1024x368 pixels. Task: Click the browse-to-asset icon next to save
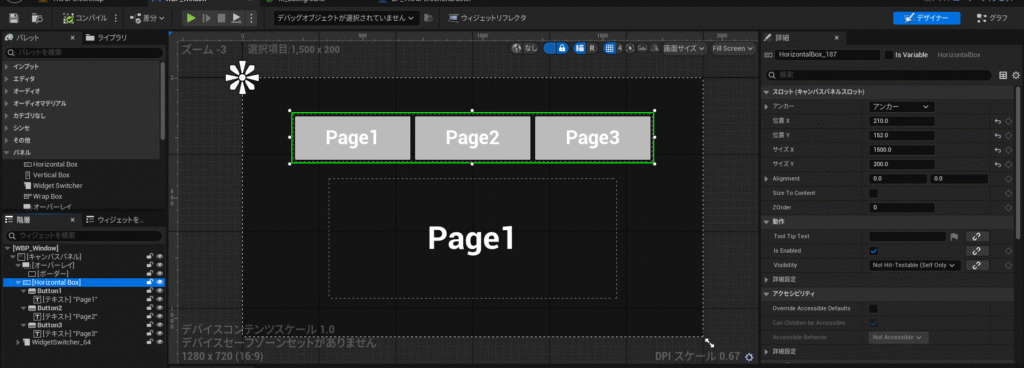coord(37,18)
